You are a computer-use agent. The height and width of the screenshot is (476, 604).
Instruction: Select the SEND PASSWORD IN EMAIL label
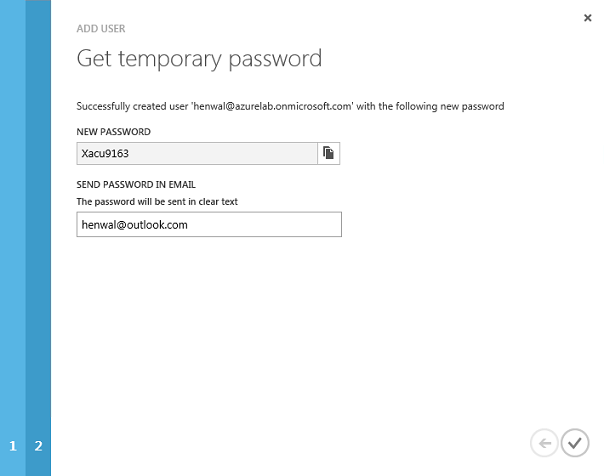(x=136, y=184)
